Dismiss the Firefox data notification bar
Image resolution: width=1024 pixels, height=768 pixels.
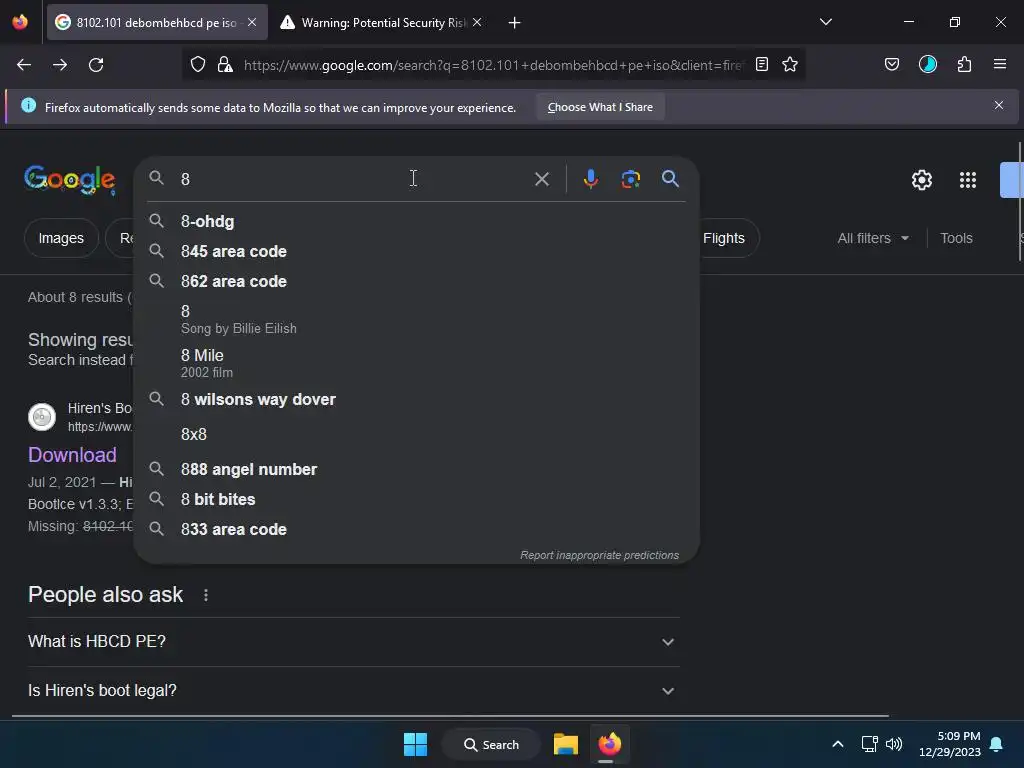point(999,105)
